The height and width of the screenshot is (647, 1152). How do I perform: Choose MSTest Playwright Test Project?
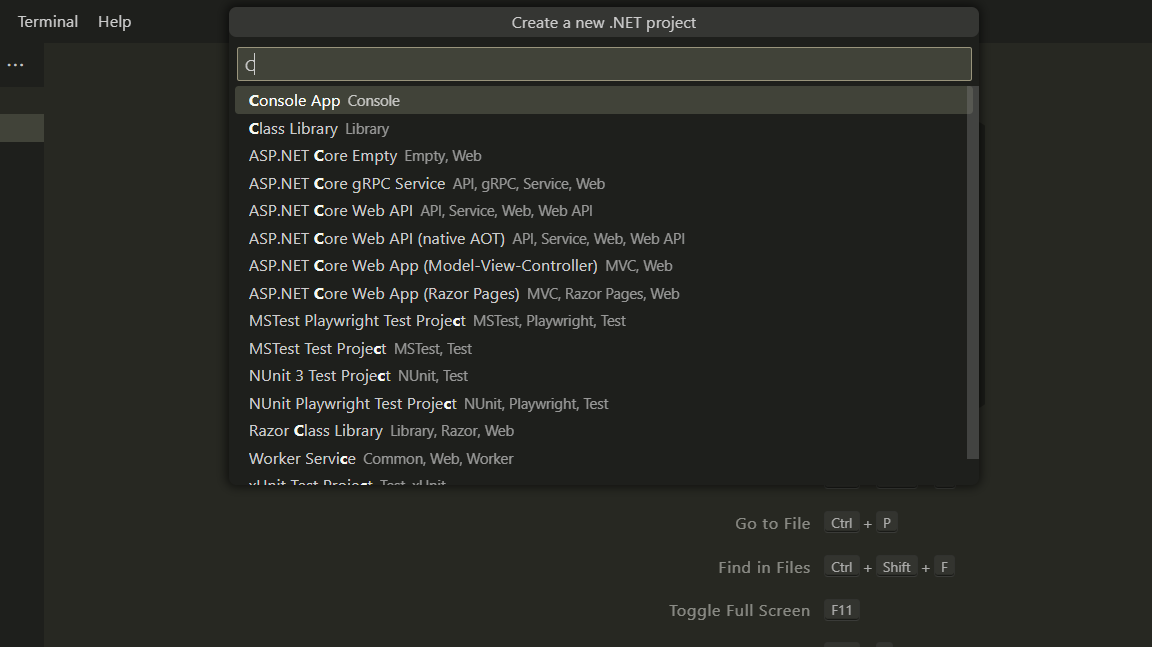(603, 321)
